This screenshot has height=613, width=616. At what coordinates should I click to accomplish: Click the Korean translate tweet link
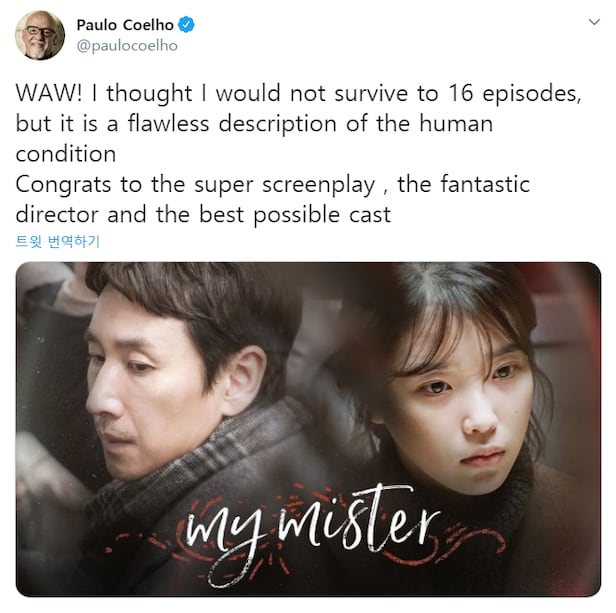(x=57, y=241)
